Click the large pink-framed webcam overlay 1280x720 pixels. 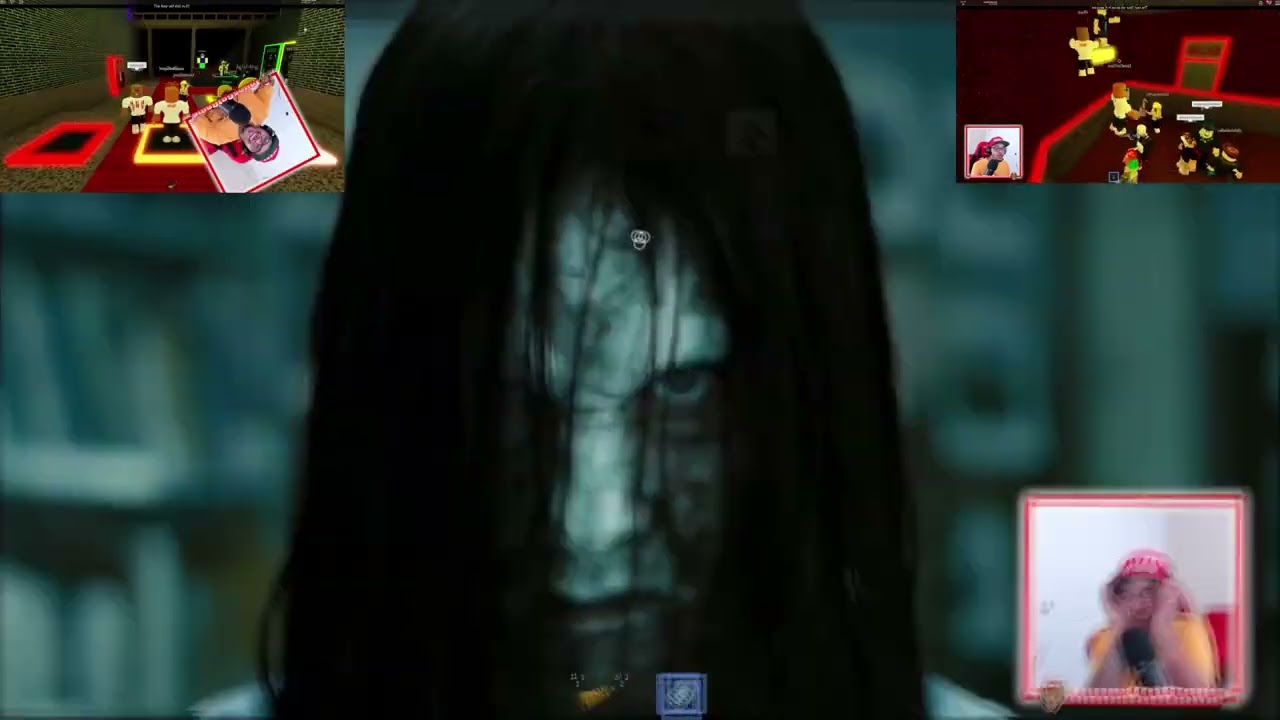click(x=1134, y=597)
